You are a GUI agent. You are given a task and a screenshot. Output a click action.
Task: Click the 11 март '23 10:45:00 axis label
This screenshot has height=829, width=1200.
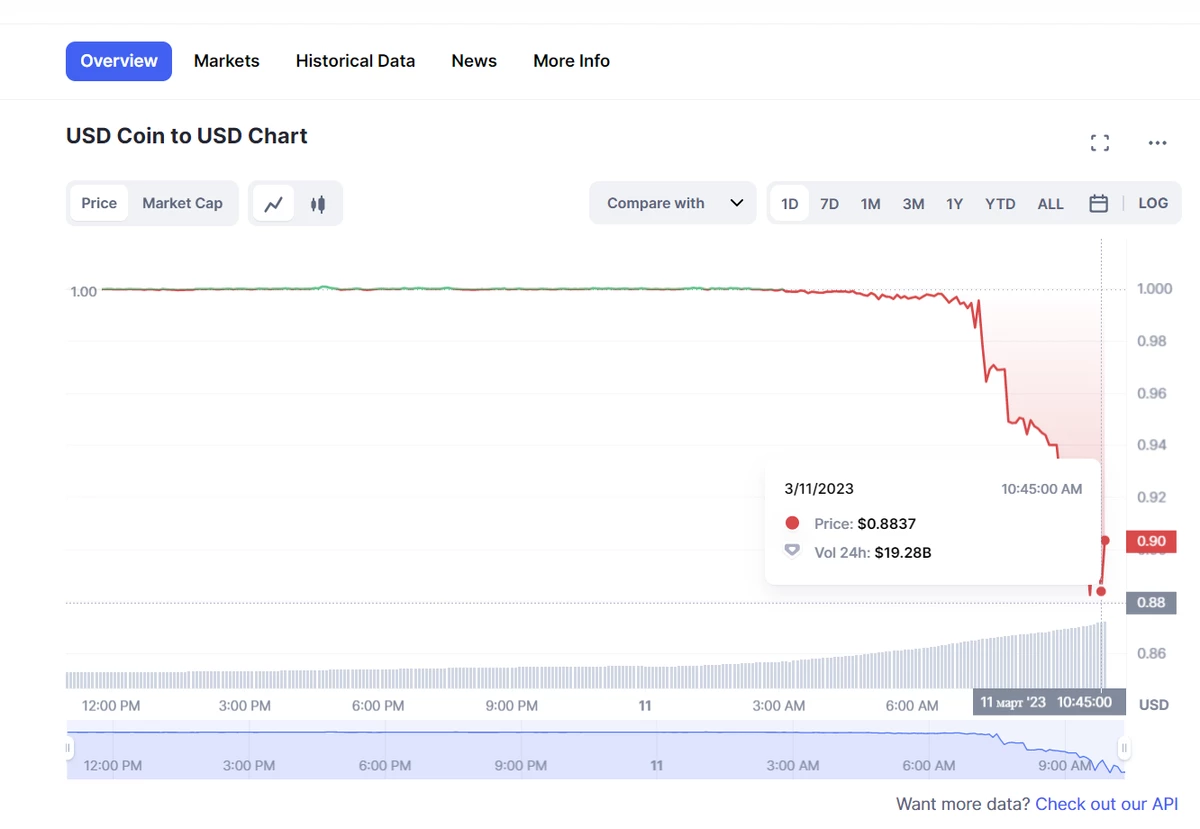pyautogui.click(x=1049, y=702)
